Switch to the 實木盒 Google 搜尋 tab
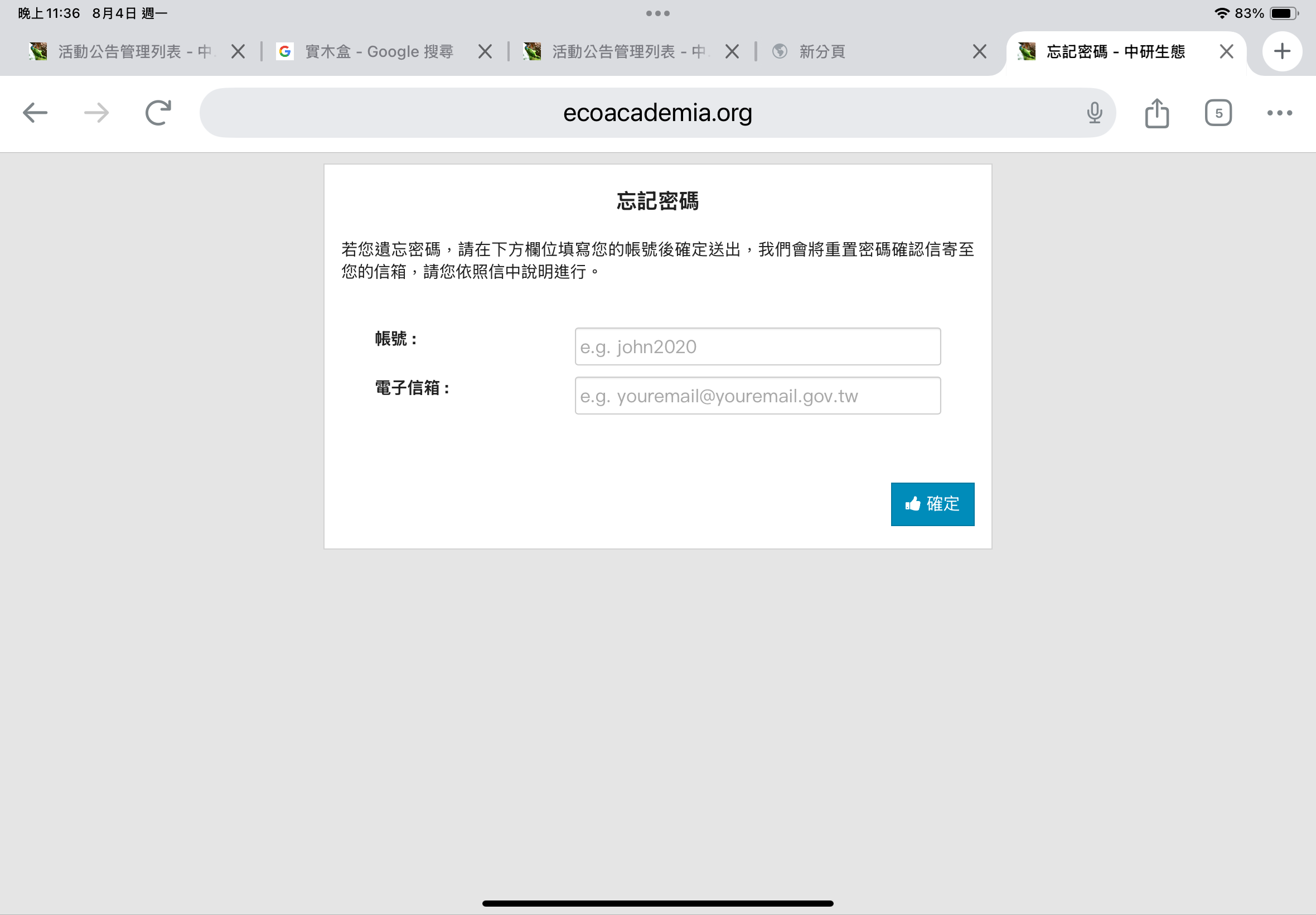This screenshot has height=915, width=1316. pos(378,51)
